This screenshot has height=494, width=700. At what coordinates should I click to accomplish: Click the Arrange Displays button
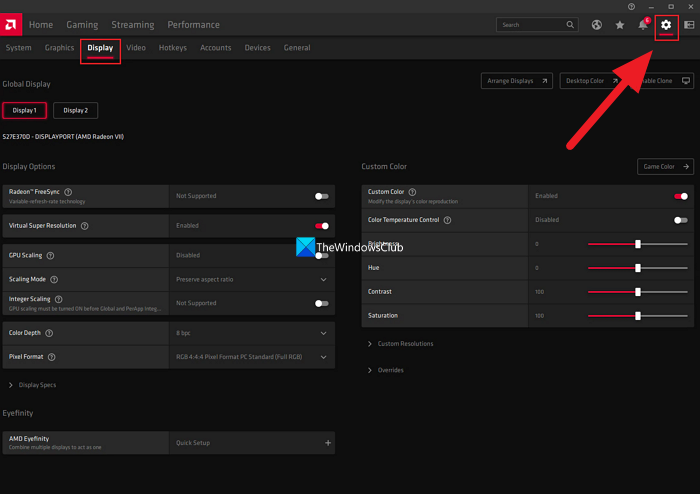[x=516, y=81]
